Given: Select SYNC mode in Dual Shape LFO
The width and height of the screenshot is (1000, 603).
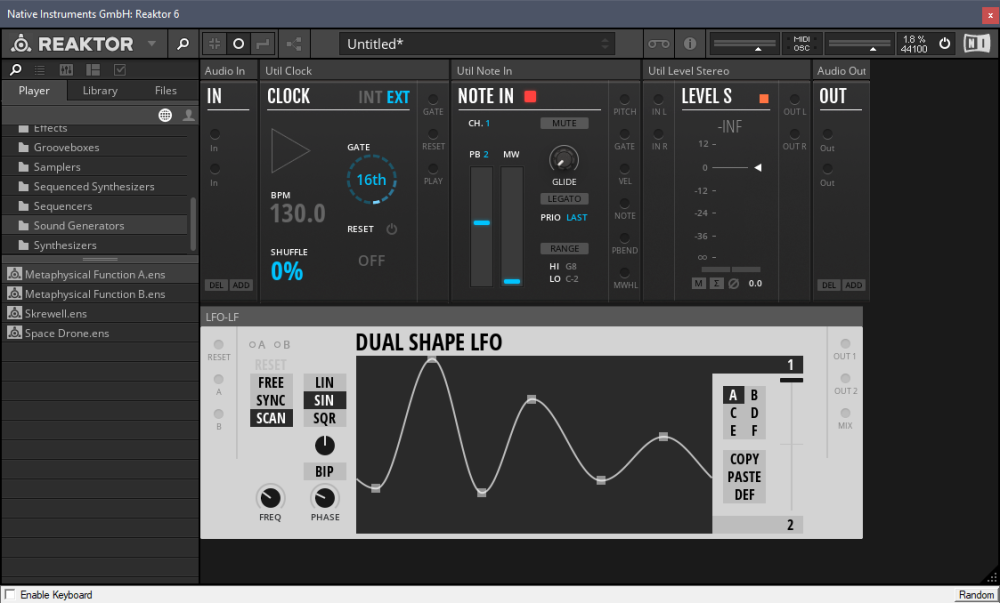Looking at the screenshot, I should (x=271, y=400).
